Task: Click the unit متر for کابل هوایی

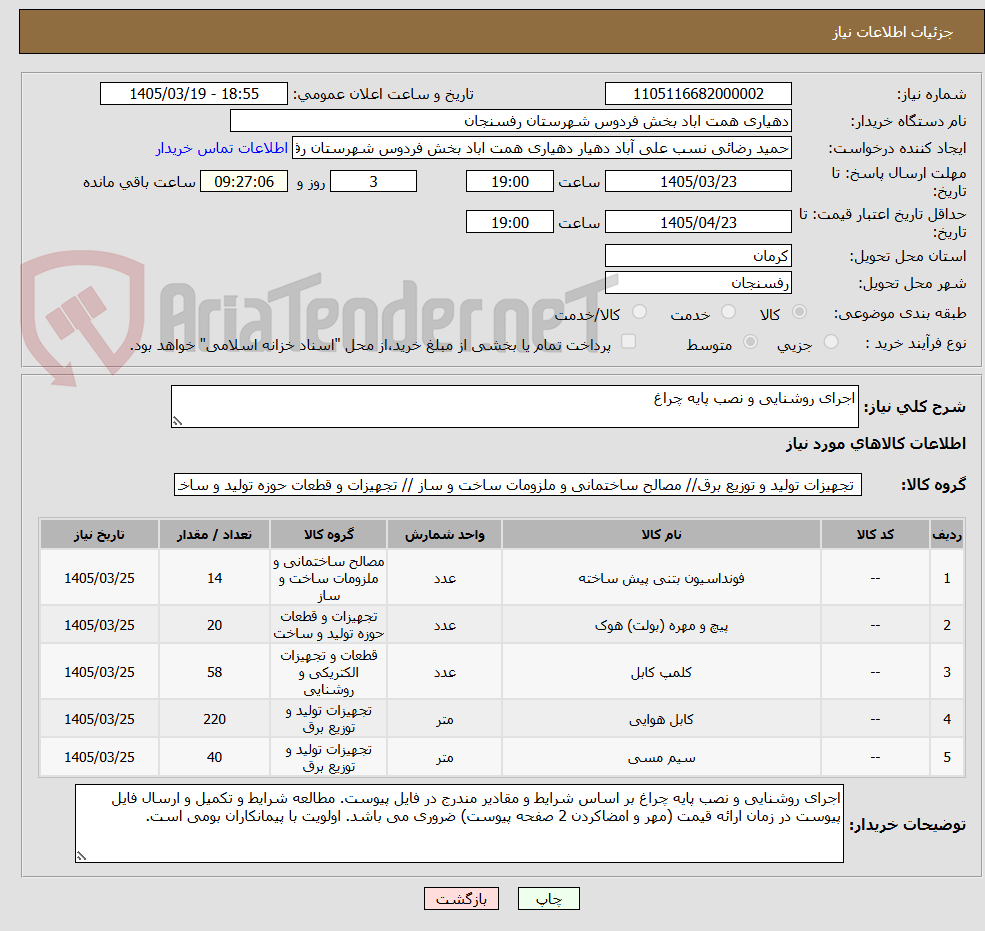Action: (x=444, y=719)
